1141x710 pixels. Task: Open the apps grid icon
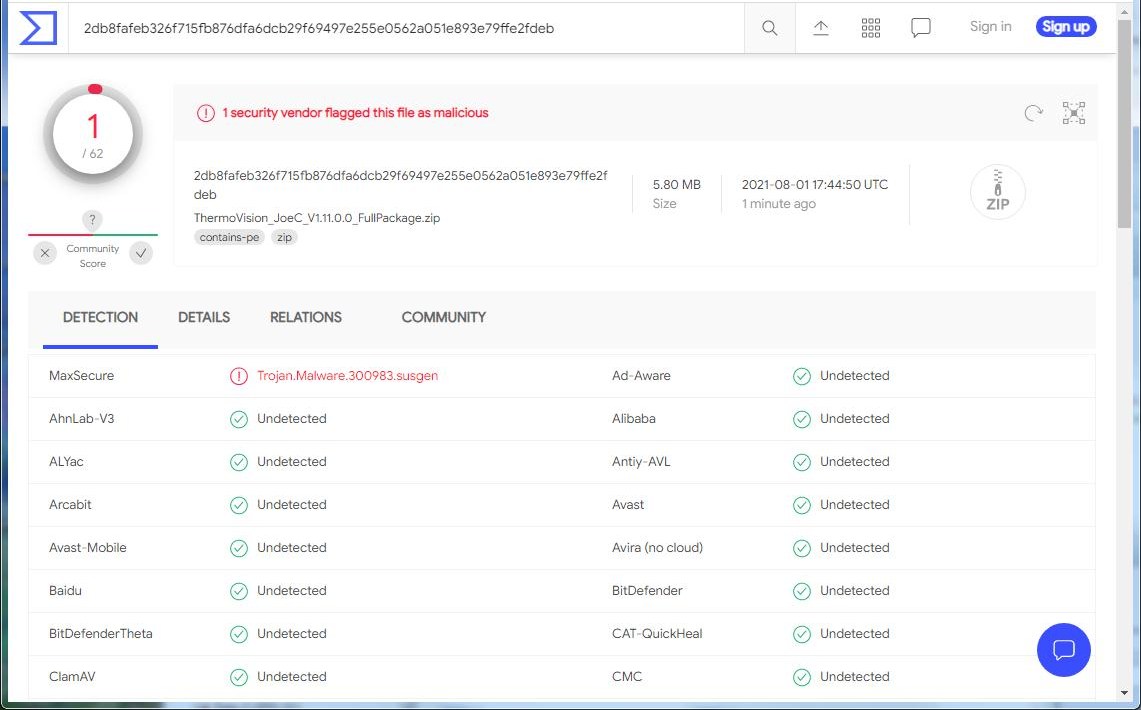870,28
